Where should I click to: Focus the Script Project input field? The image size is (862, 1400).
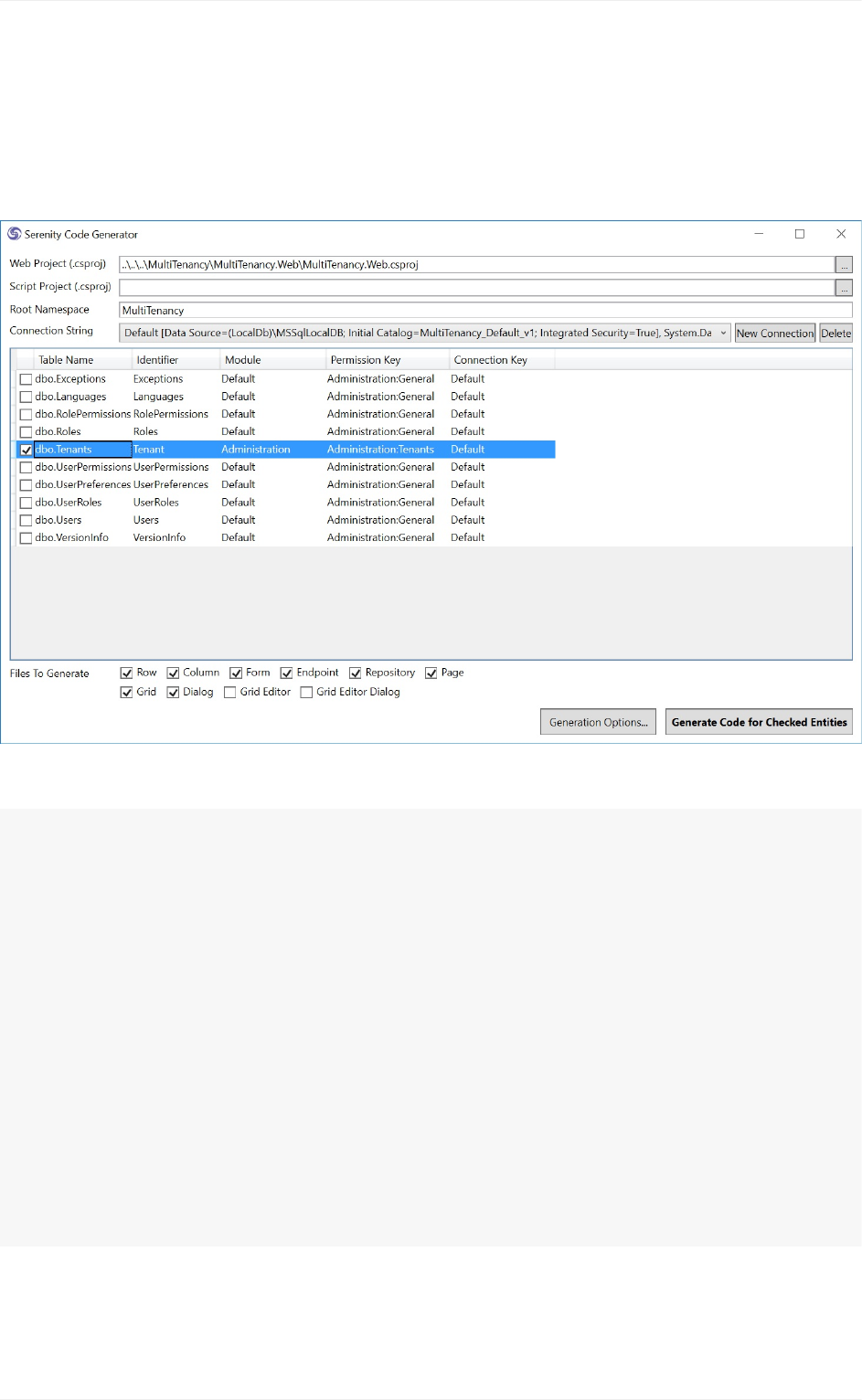[x=476, y=287]
